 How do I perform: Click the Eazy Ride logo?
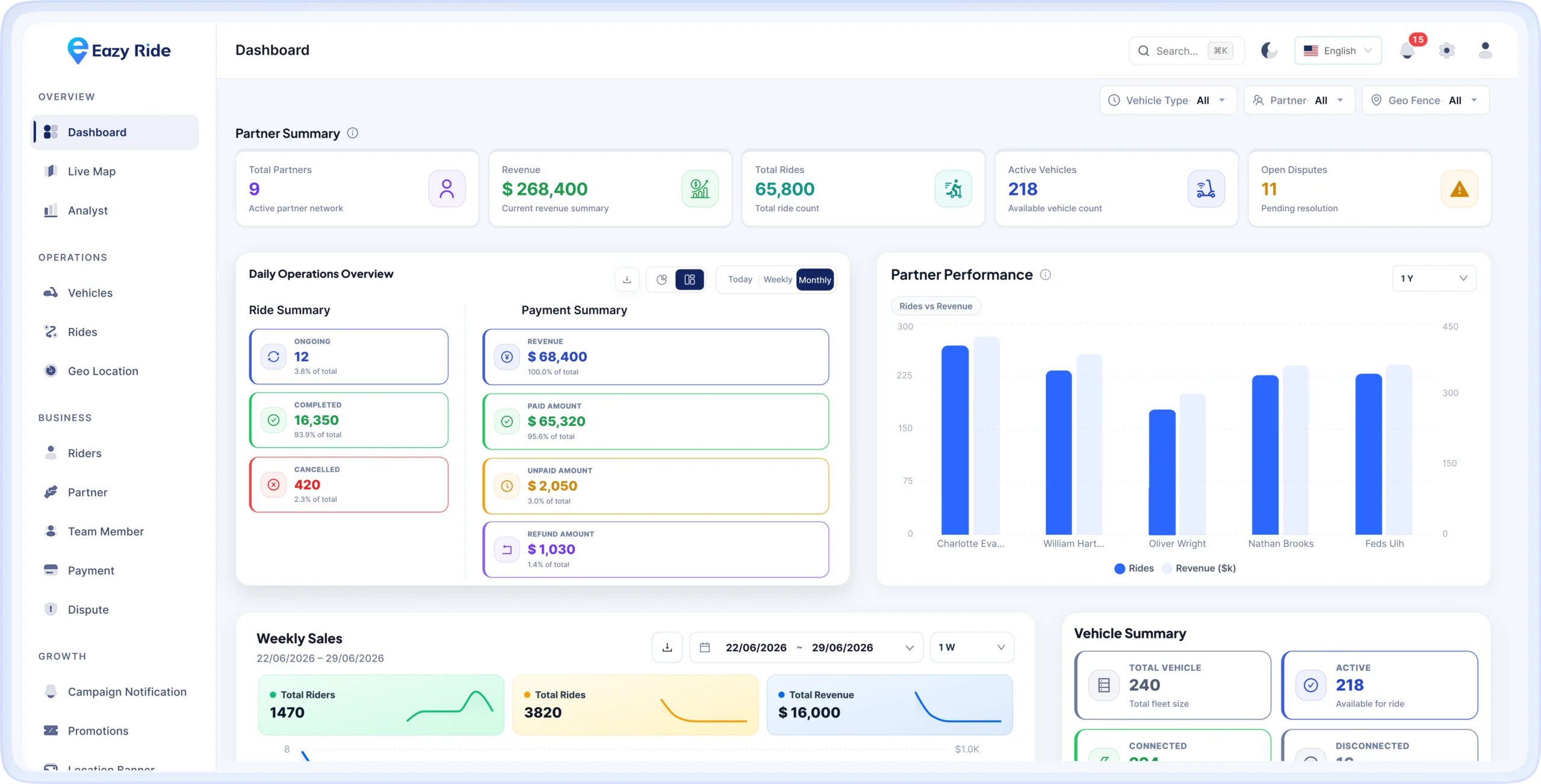coord(119,51)
